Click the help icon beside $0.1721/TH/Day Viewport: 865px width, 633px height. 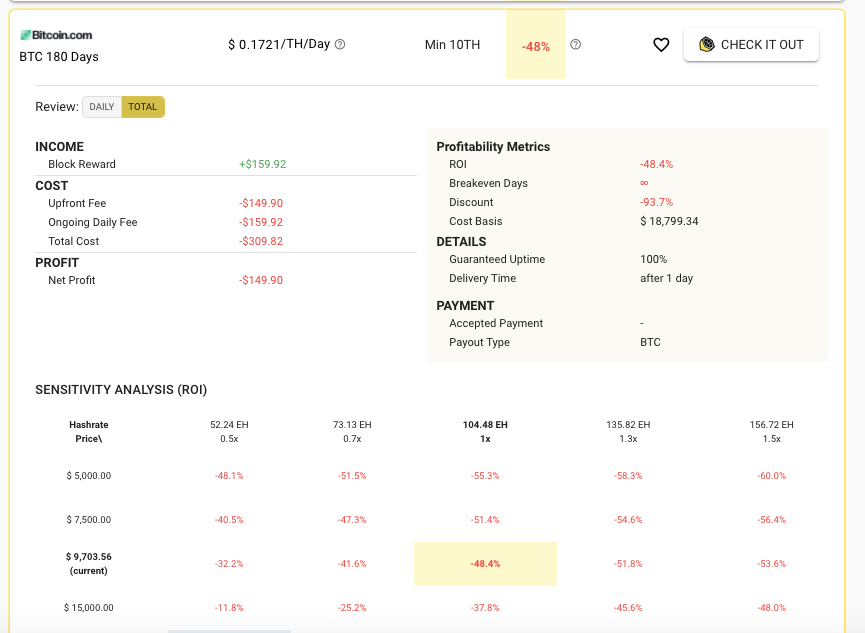coord(340,44)
